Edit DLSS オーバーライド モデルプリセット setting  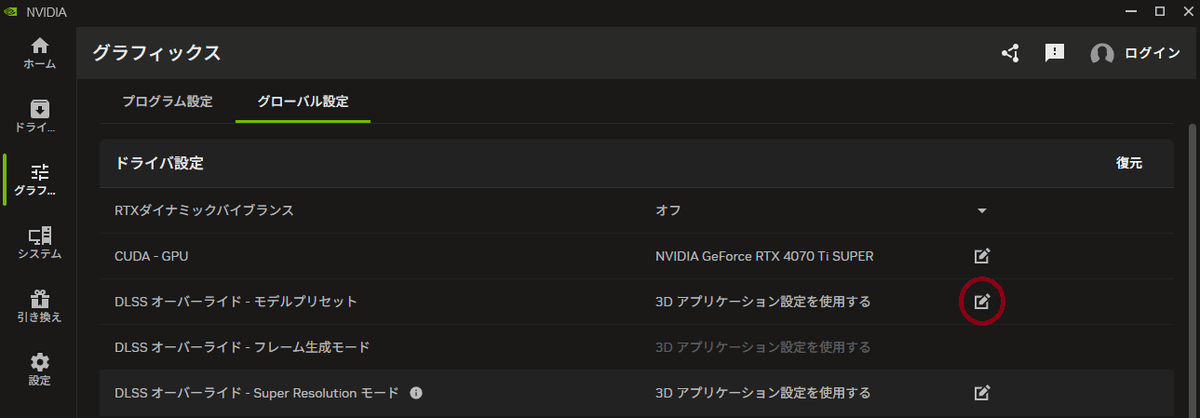click(982, 301)
